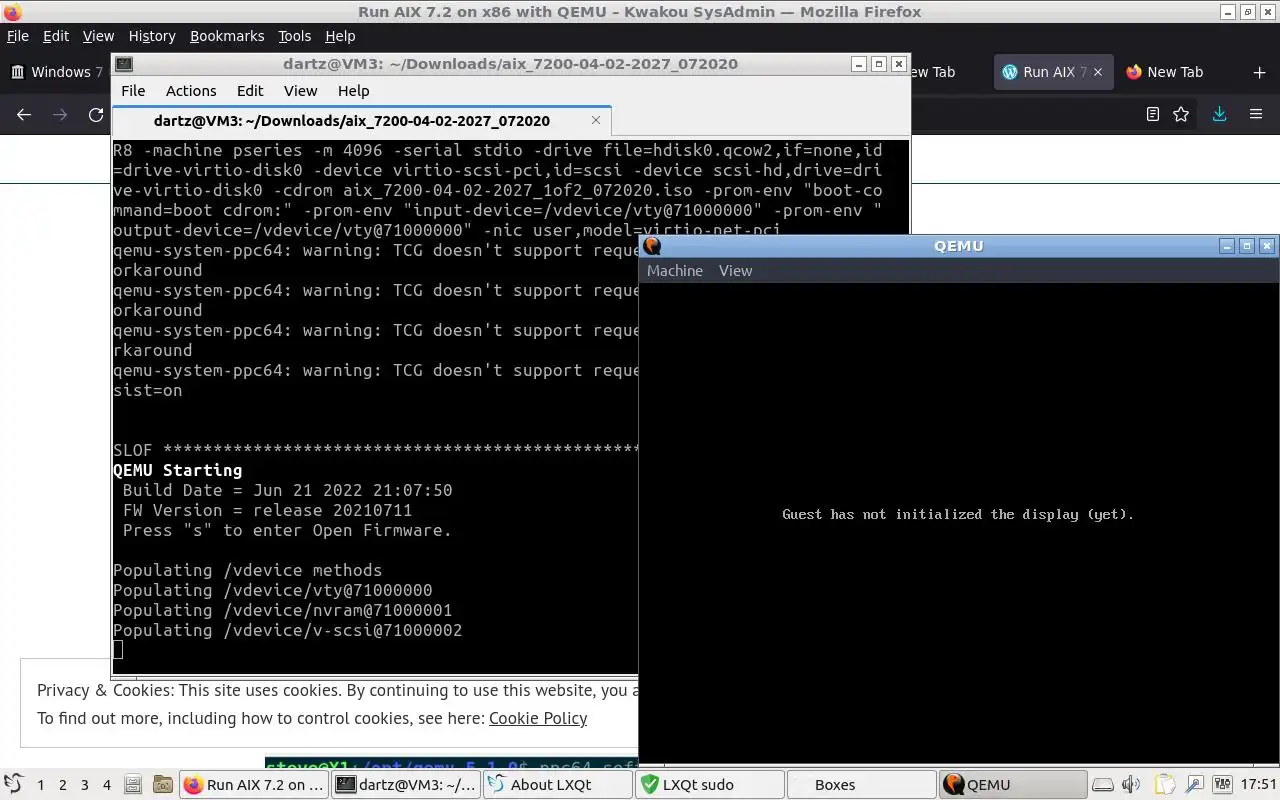Open the File menu in Firefox
The image size is (1280, 800).
[18, 36]
